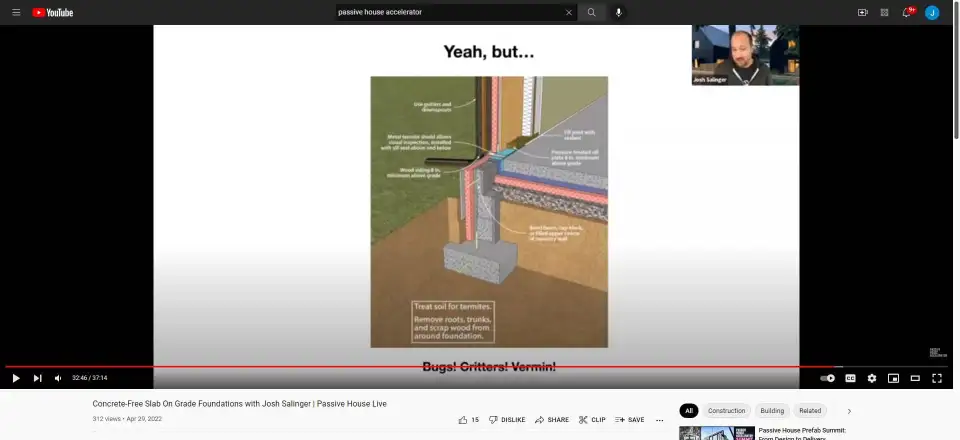Toggle theater mode view
Viewport: 960px width, 440px height.
pos(915,378)
